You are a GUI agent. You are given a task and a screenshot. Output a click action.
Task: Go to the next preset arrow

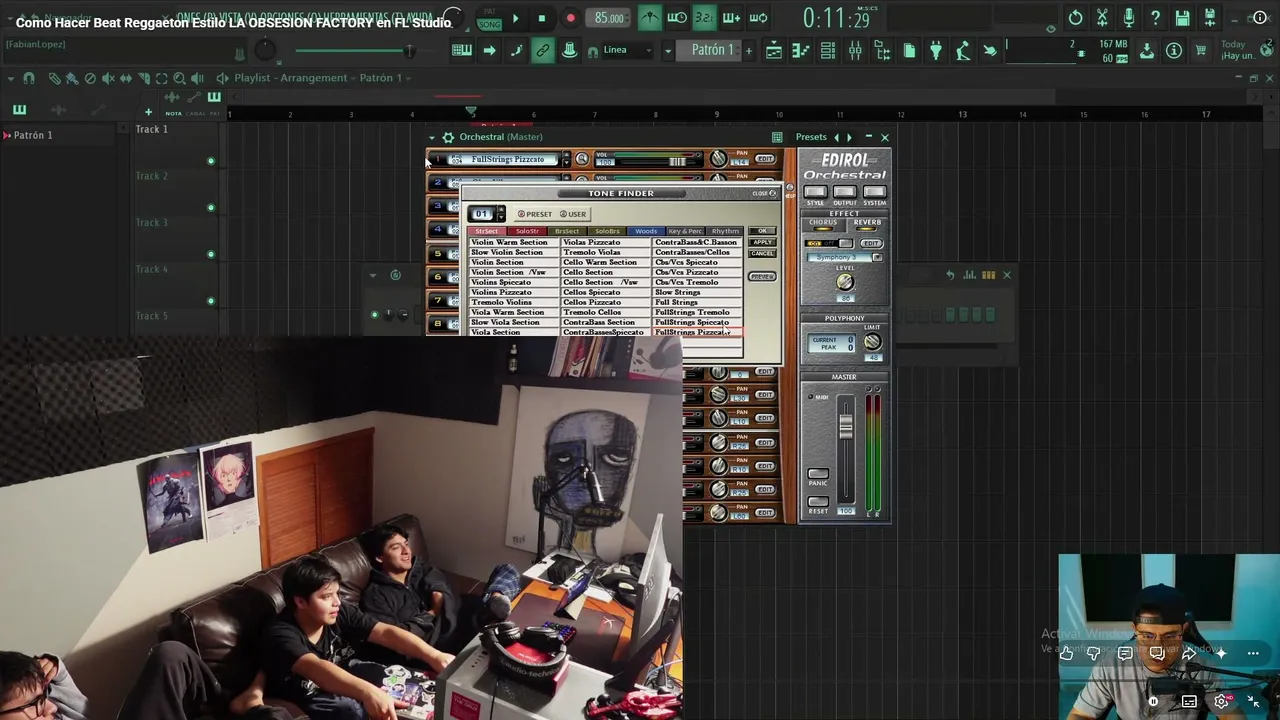click(850, 137)
